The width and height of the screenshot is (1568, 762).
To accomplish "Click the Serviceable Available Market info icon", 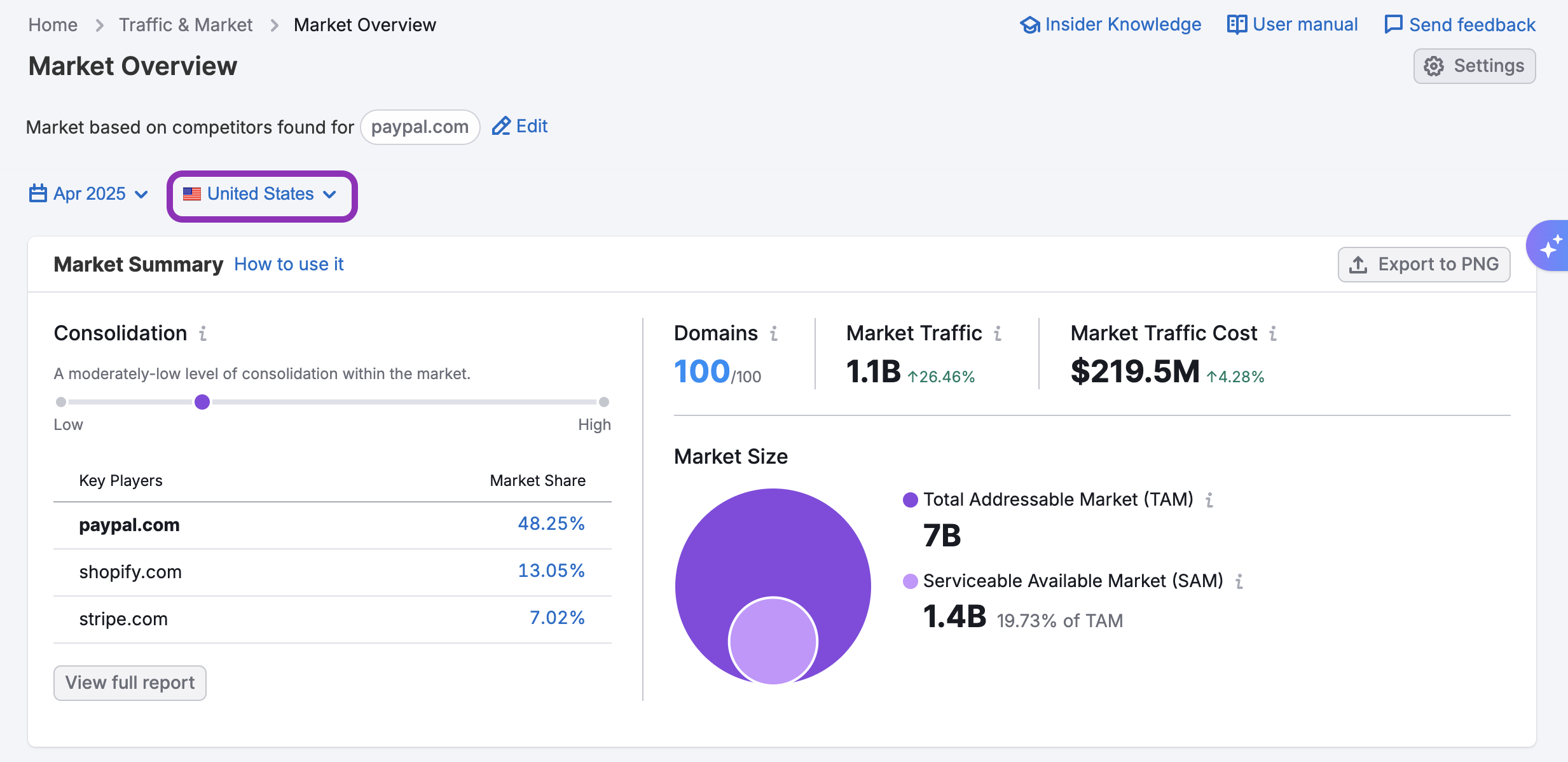I will 1239,581.
